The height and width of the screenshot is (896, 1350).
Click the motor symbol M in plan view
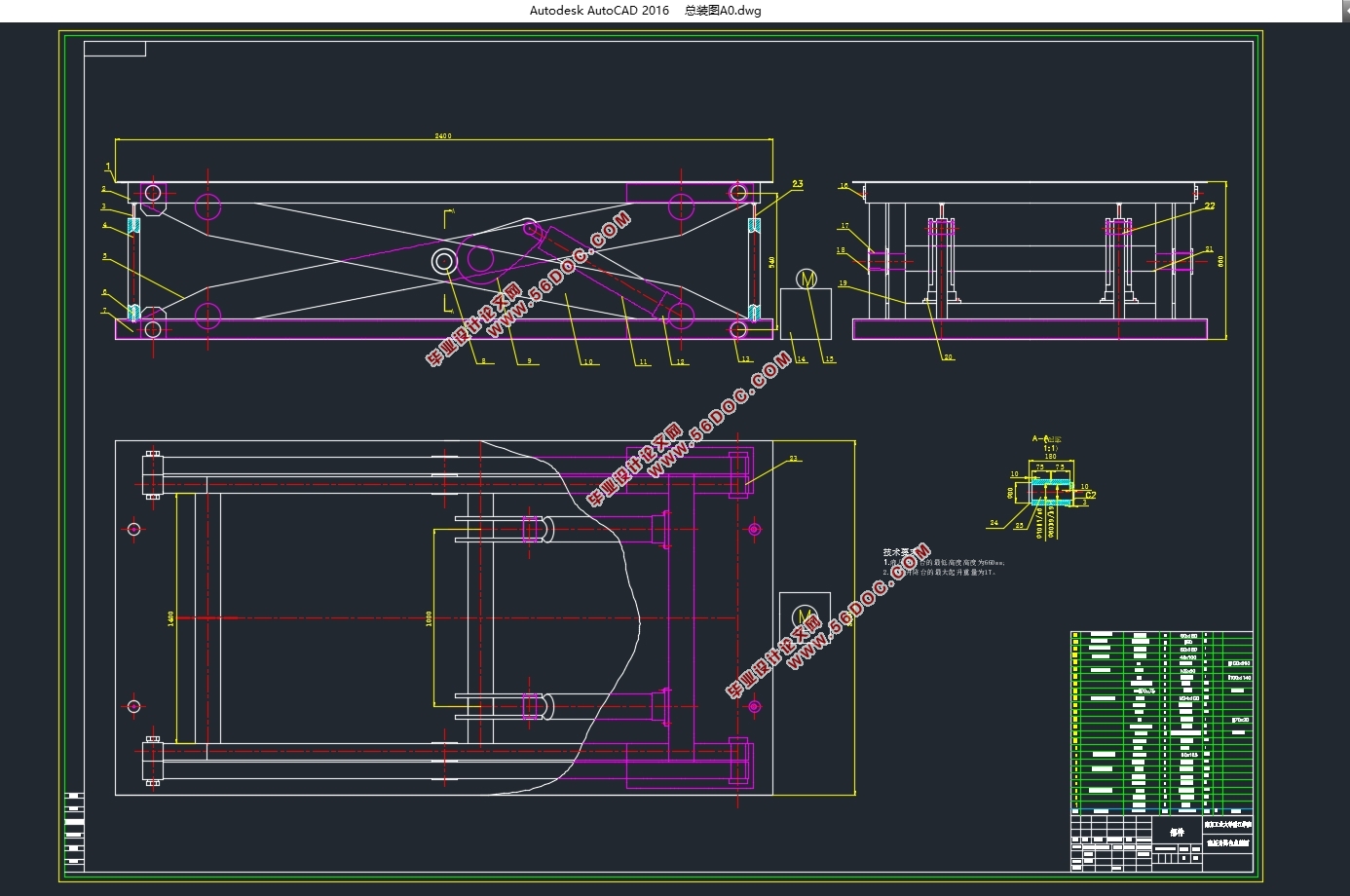pyautogui.click(x=805, y=616)
